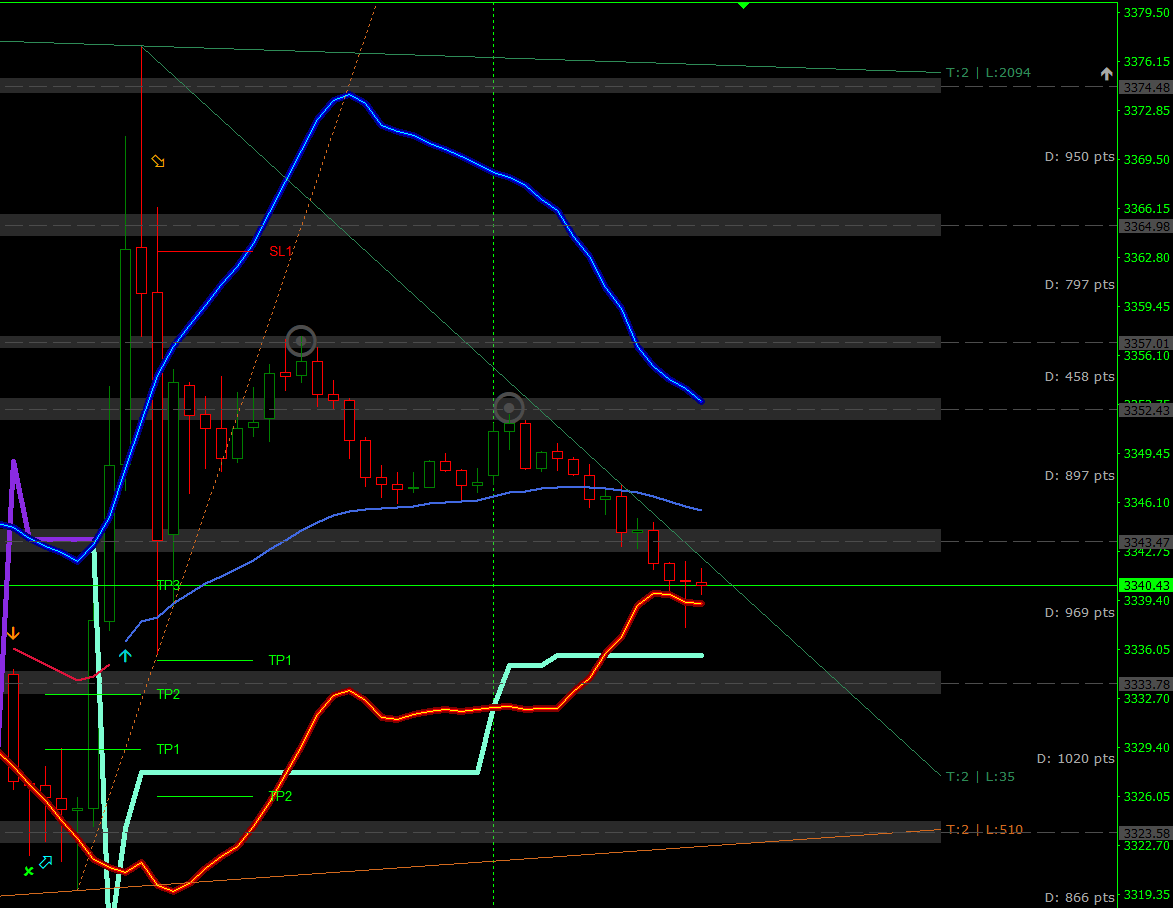Select the gray circle marker at the 3357.01 level
The width and height of the screenshot is (1173, 908).
point(301,340)
